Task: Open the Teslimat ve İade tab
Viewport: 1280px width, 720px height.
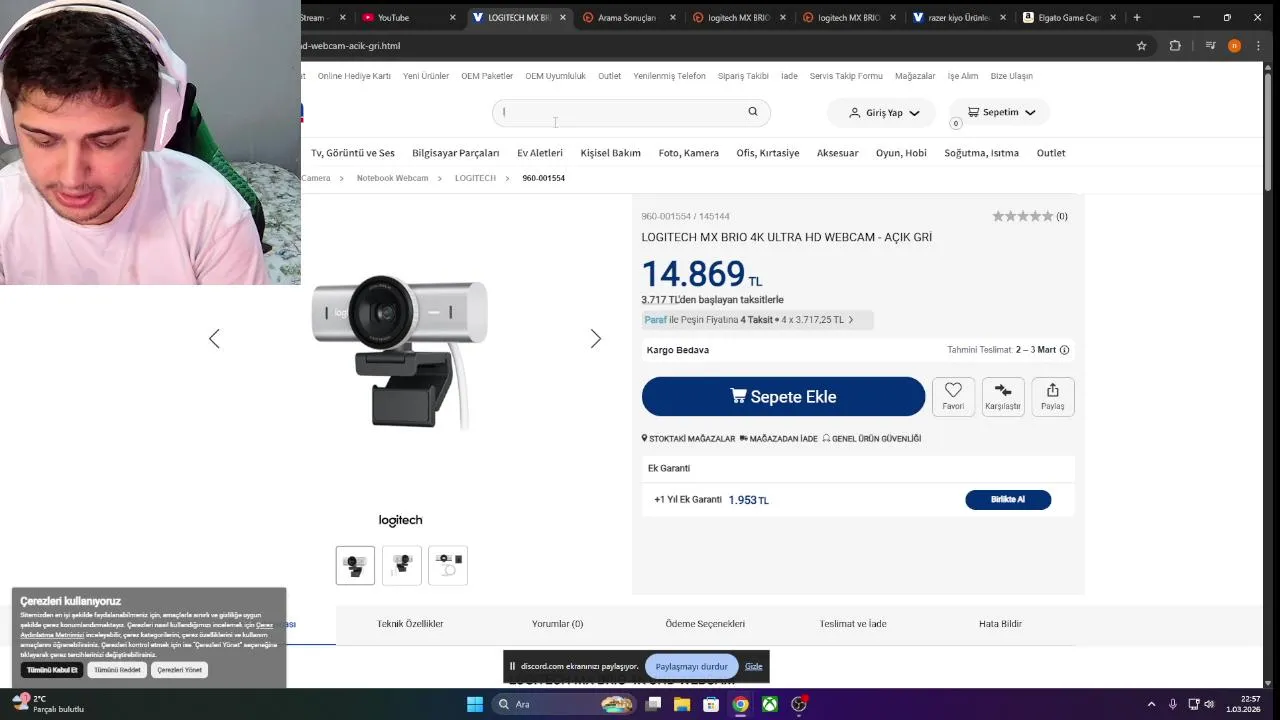Action: [x=853, y=624]
